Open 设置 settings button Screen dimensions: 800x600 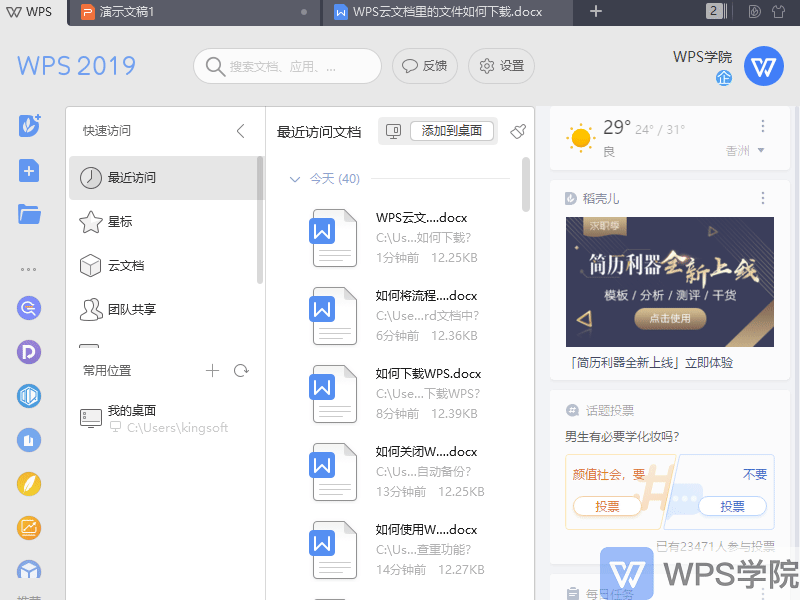501,66
